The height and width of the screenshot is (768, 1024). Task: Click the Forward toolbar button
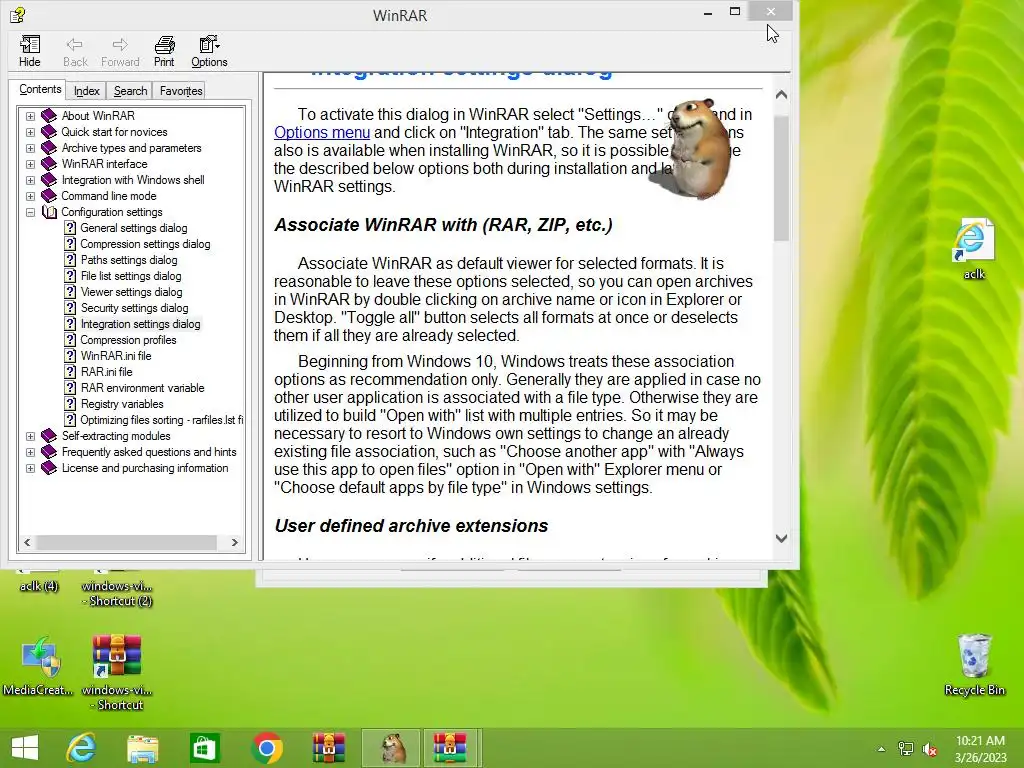pyautogui.click(x=120, y=51)
